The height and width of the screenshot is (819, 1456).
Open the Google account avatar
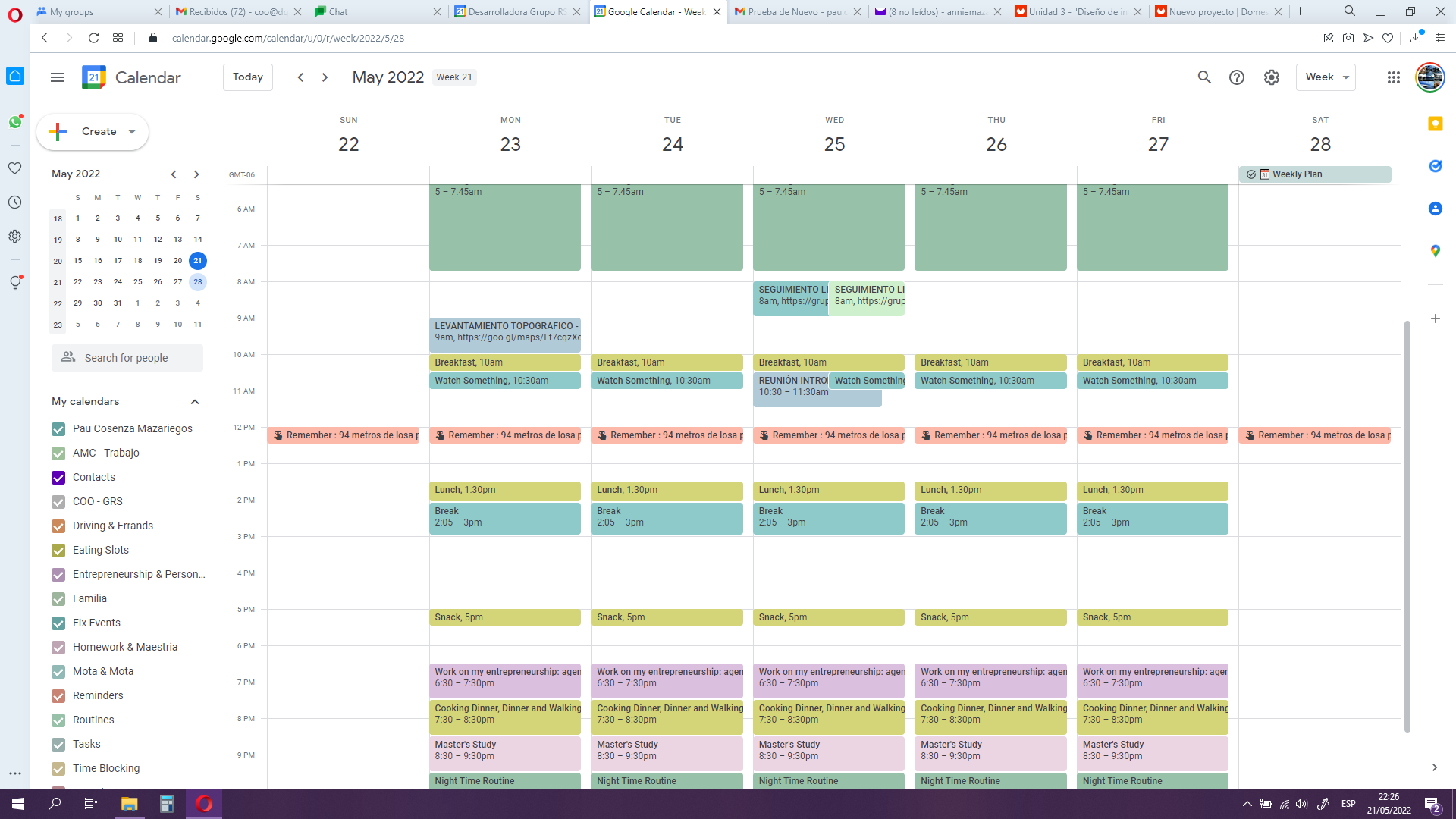click(1430, 77)
